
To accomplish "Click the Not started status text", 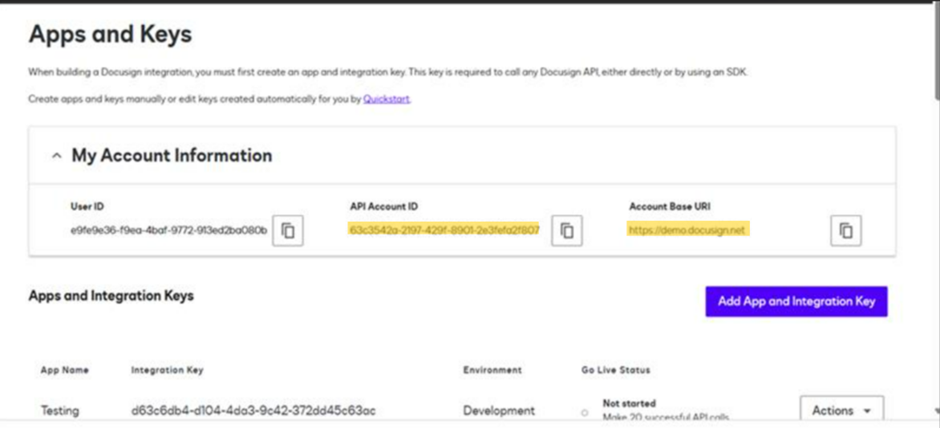I will tap(629, 403).
